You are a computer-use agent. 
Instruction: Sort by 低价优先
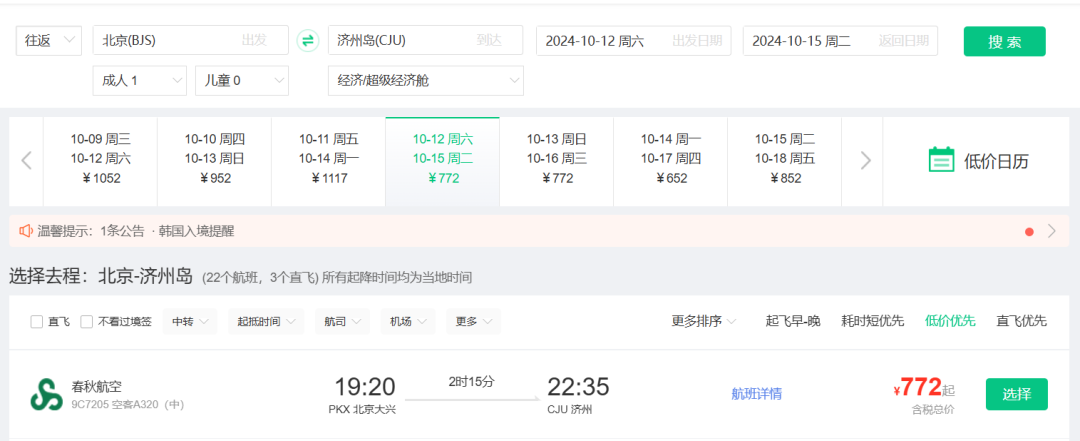[951, 321]
